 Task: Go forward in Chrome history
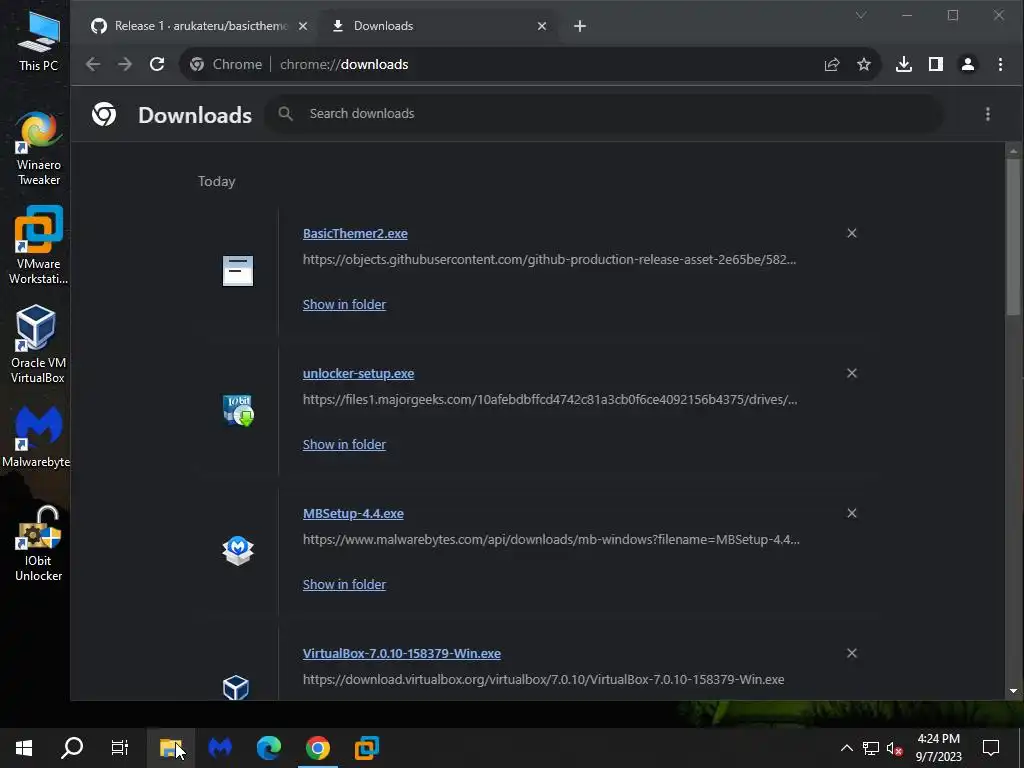125,64
